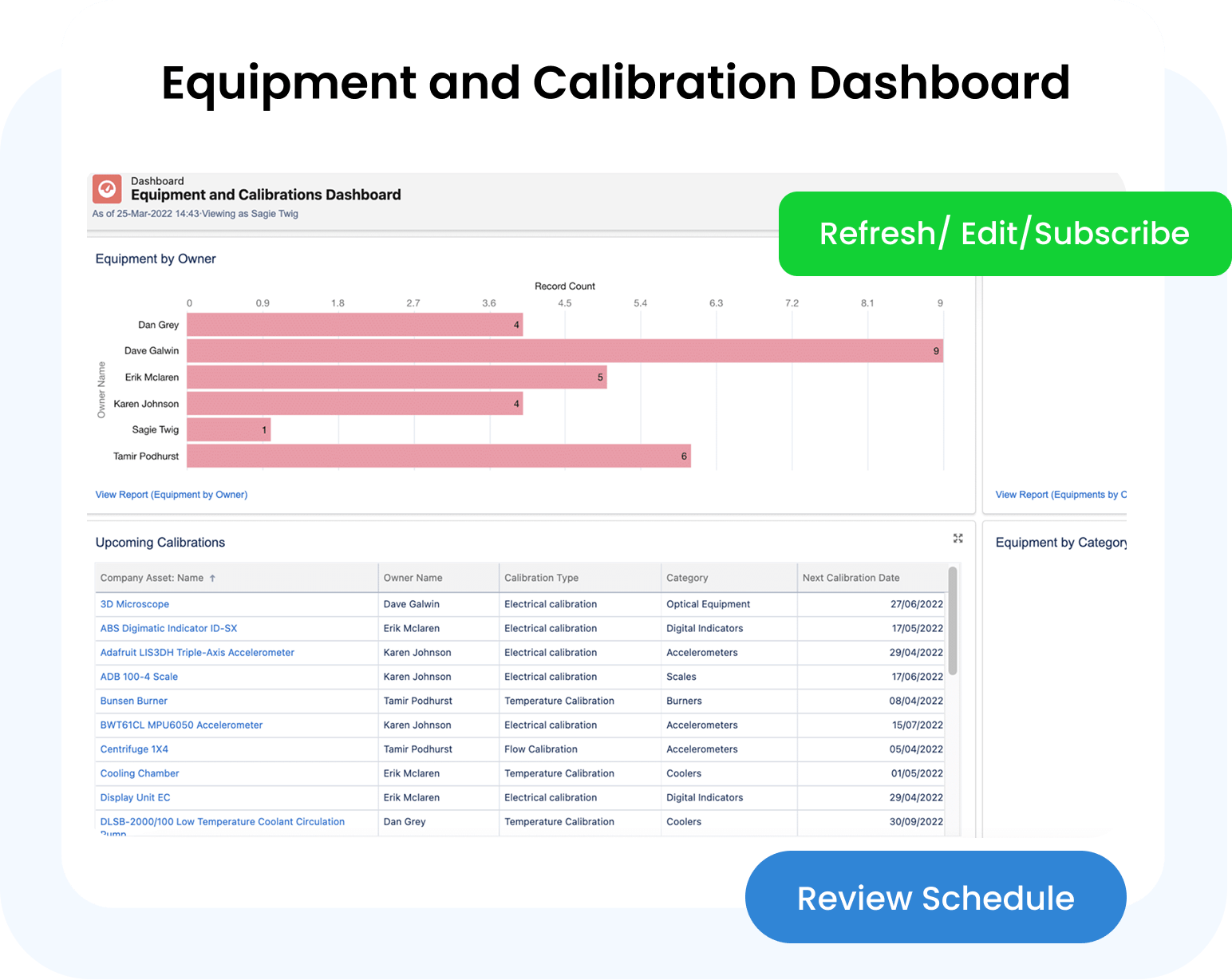Click the Next Calibration Date column header
The image size is (1232, 980).
pyautogui.click(x=851, y=578)
